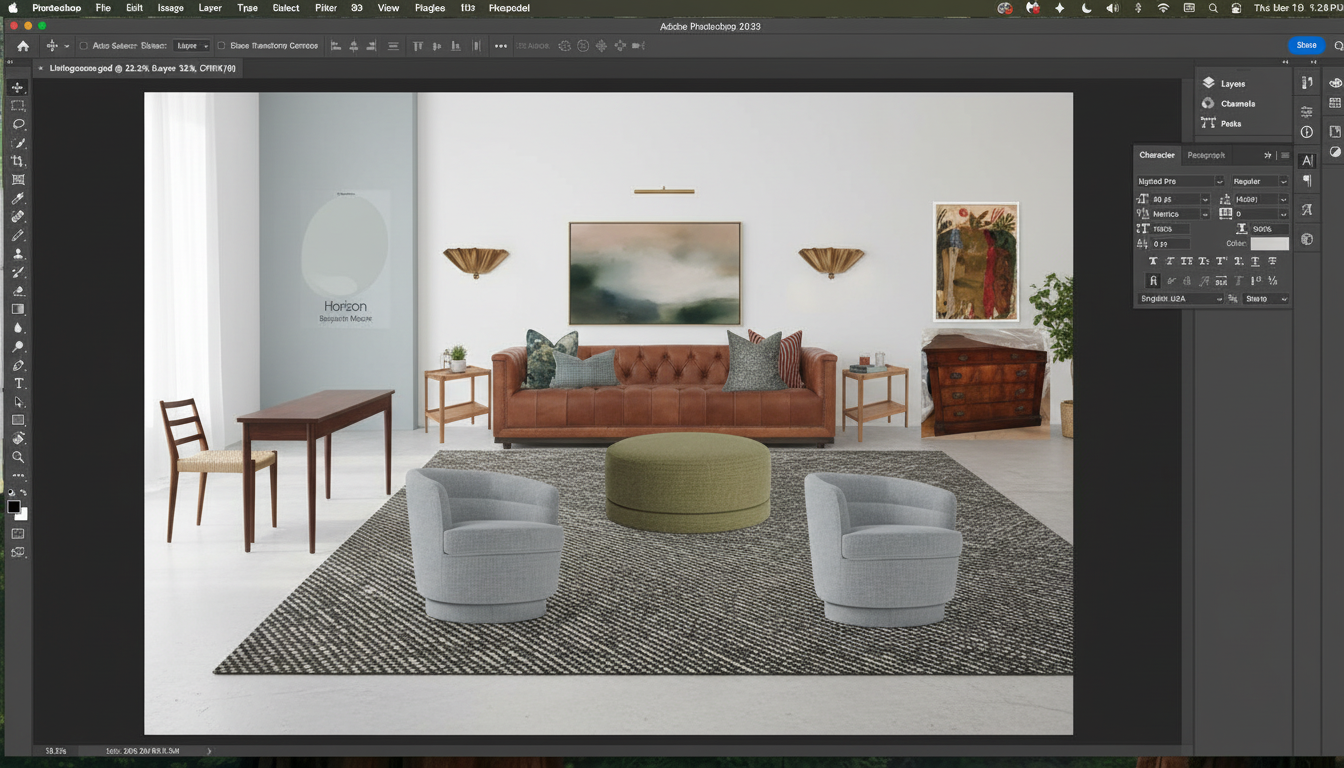Select the Horizontal Type tool

pyautogui.click(x=18, y=384)
